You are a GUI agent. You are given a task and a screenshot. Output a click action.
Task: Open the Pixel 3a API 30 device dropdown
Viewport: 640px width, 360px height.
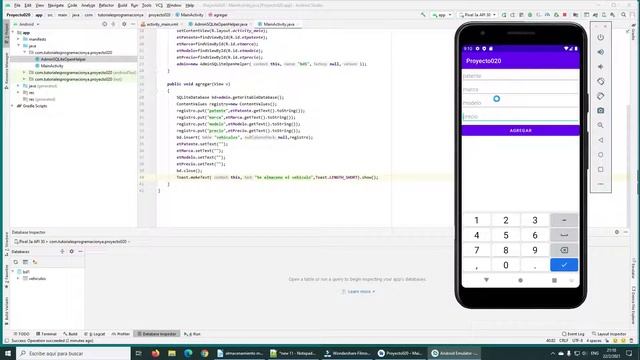coord(477,15)
